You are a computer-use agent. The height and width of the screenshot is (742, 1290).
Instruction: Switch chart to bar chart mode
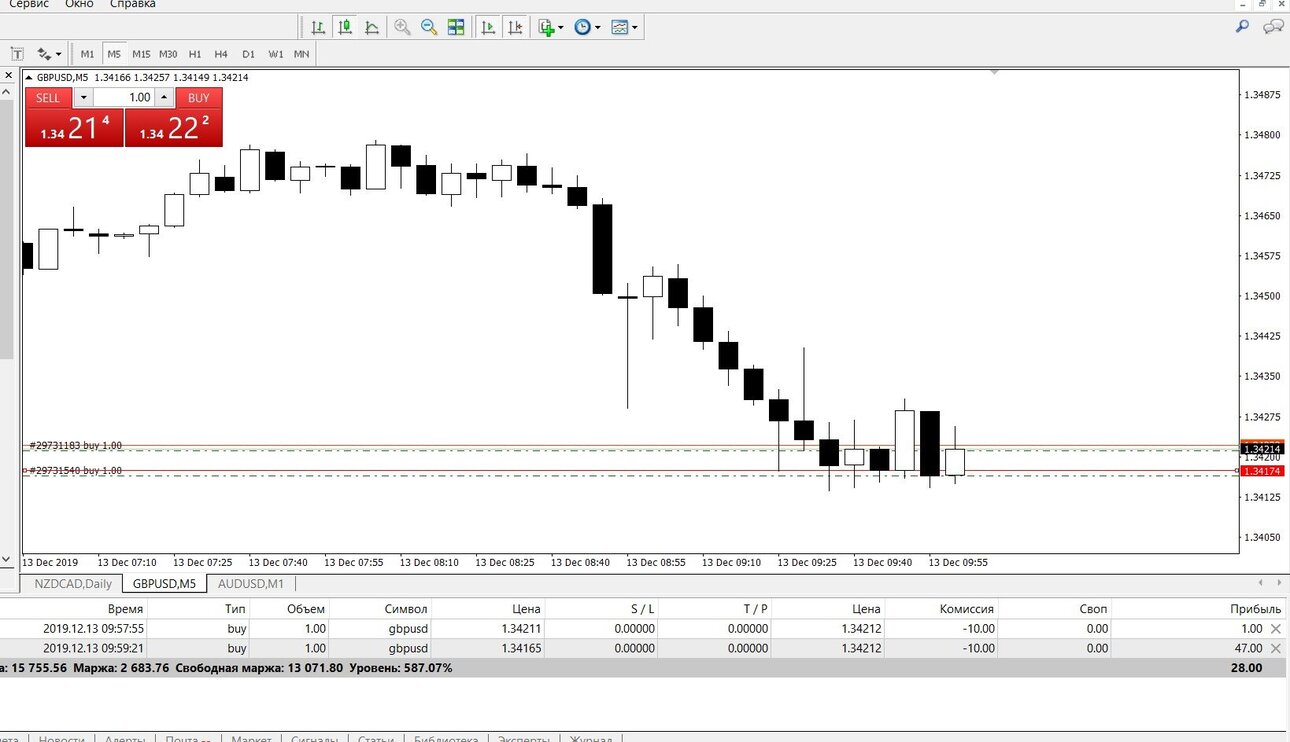(x=318, y=28)
